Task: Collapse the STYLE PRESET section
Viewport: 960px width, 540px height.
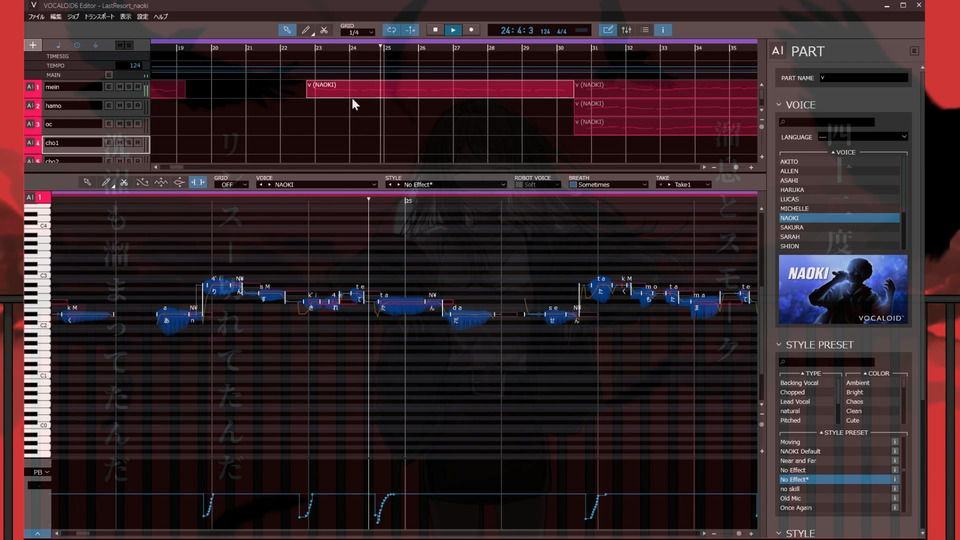Action: (x=779, y=345)
